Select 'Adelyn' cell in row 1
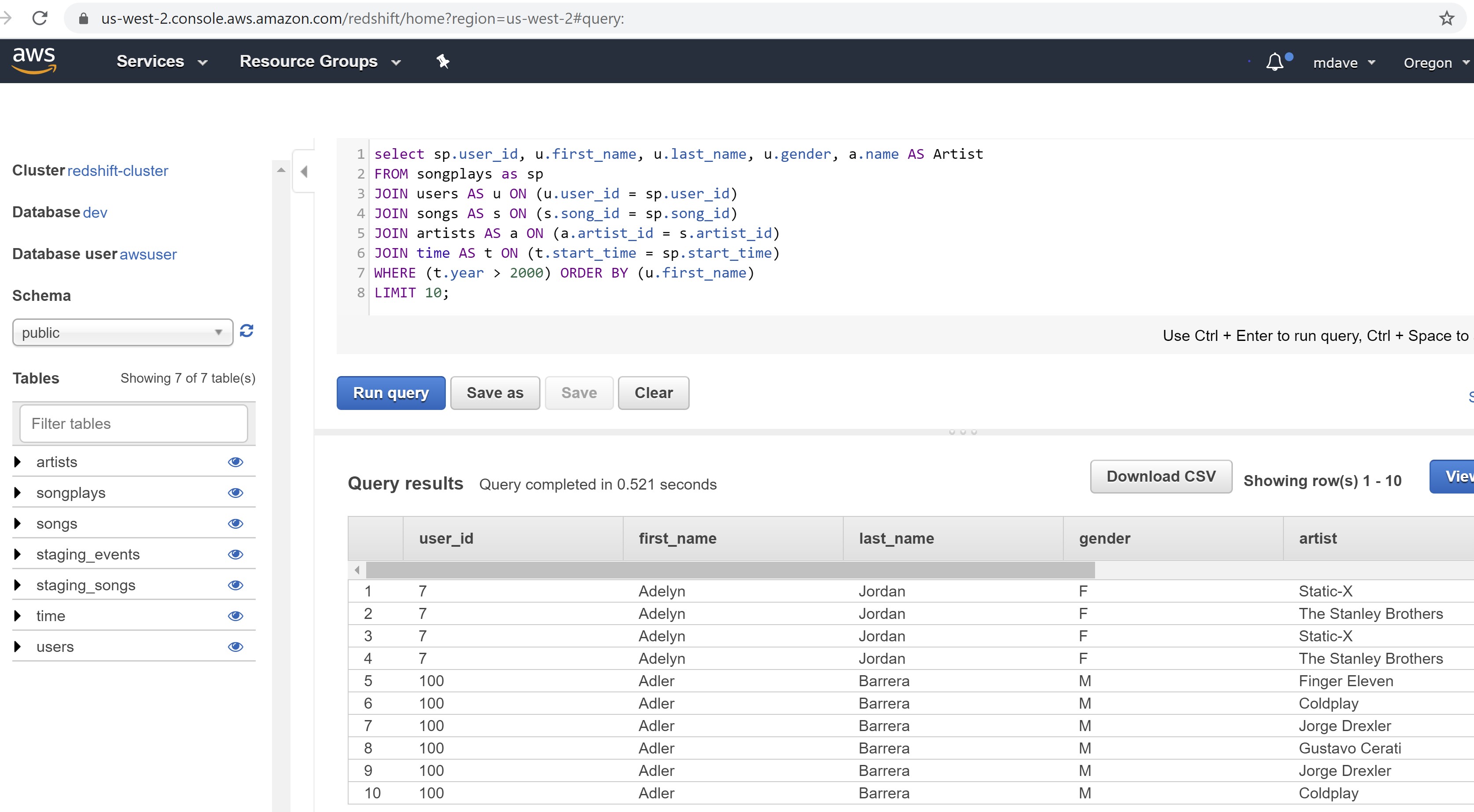Screen dimensions: 1474x812 [x=662, y=591]
